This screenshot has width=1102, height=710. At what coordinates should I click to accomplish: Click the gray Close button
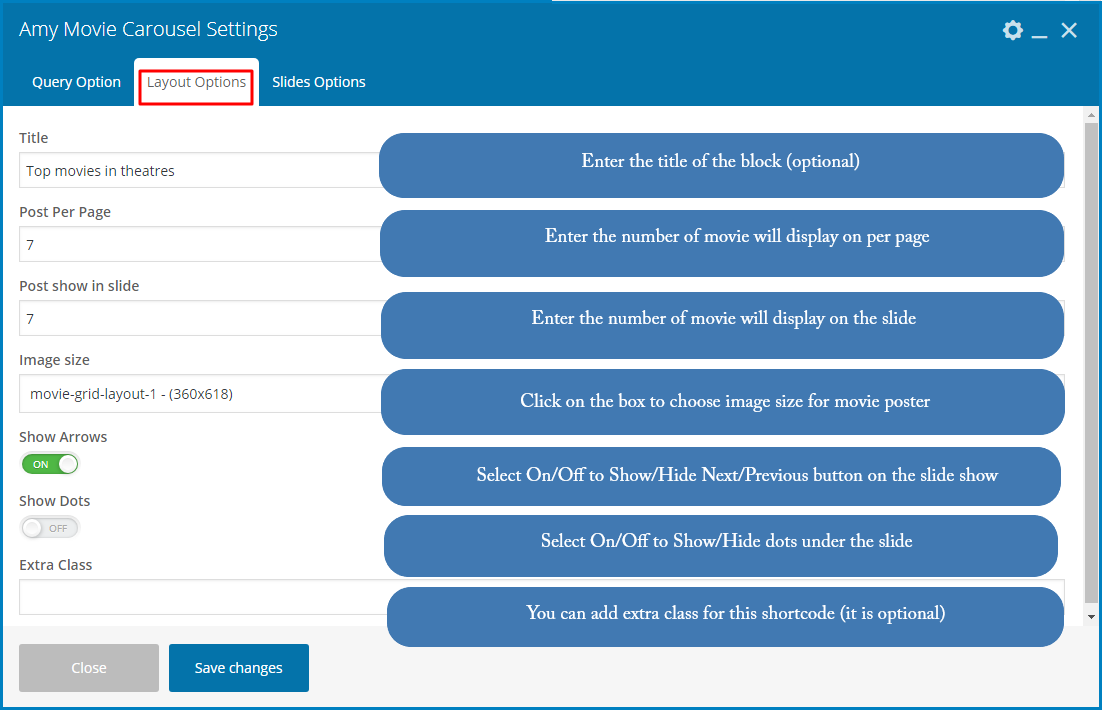click(x=89, y=668)
